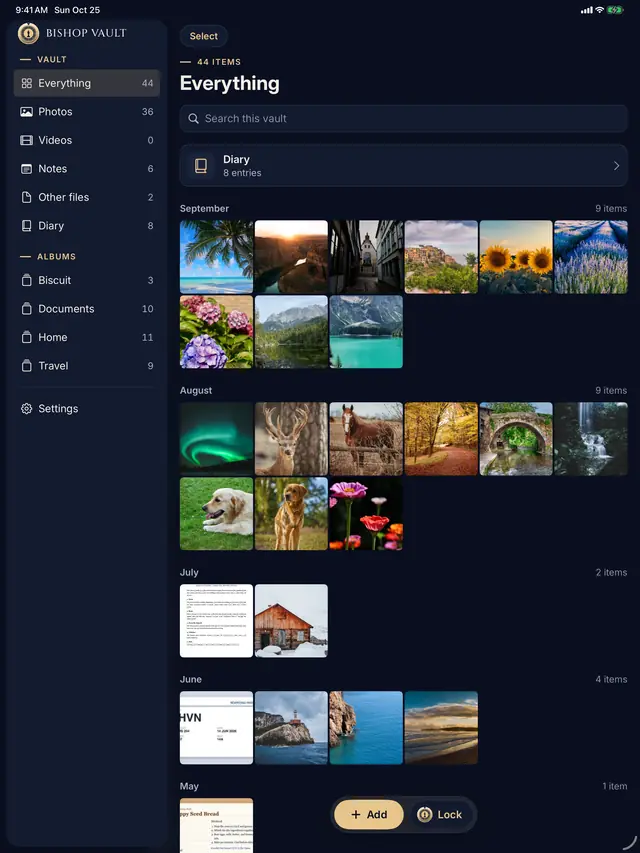Open the Diary 8 entries card

(x=404, y=165)
